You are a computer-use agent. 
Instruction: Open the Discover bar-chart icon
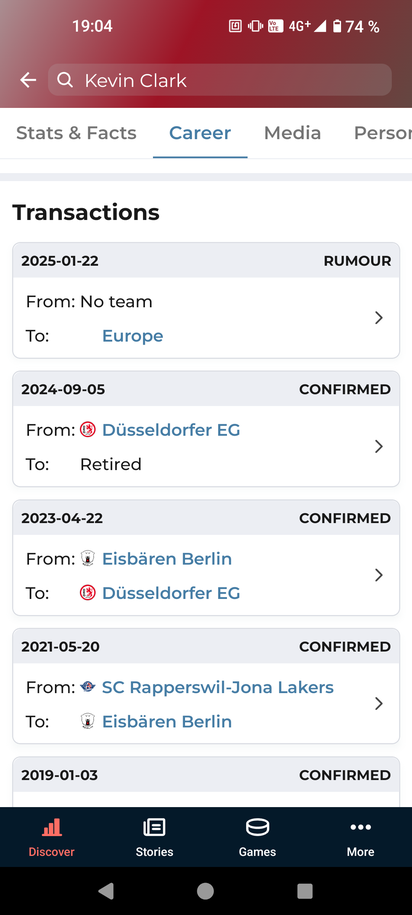pos(52,827)
